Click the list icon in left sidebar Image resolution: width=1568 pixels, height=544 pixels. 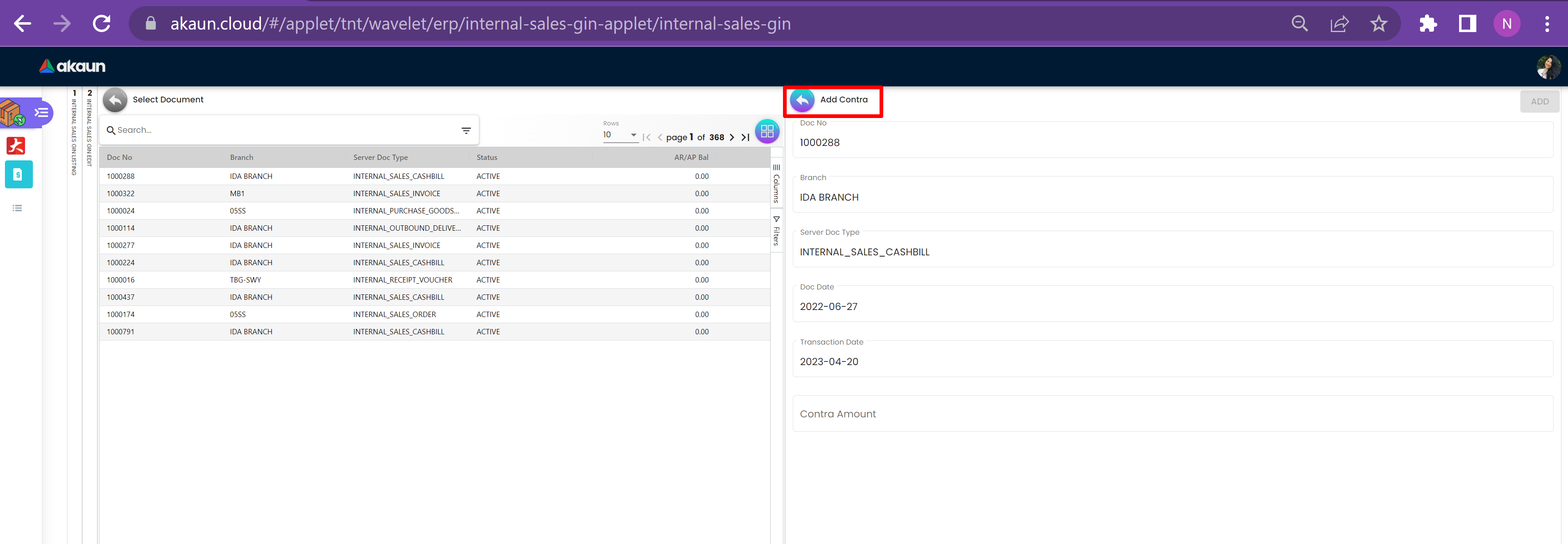(17, 208)
